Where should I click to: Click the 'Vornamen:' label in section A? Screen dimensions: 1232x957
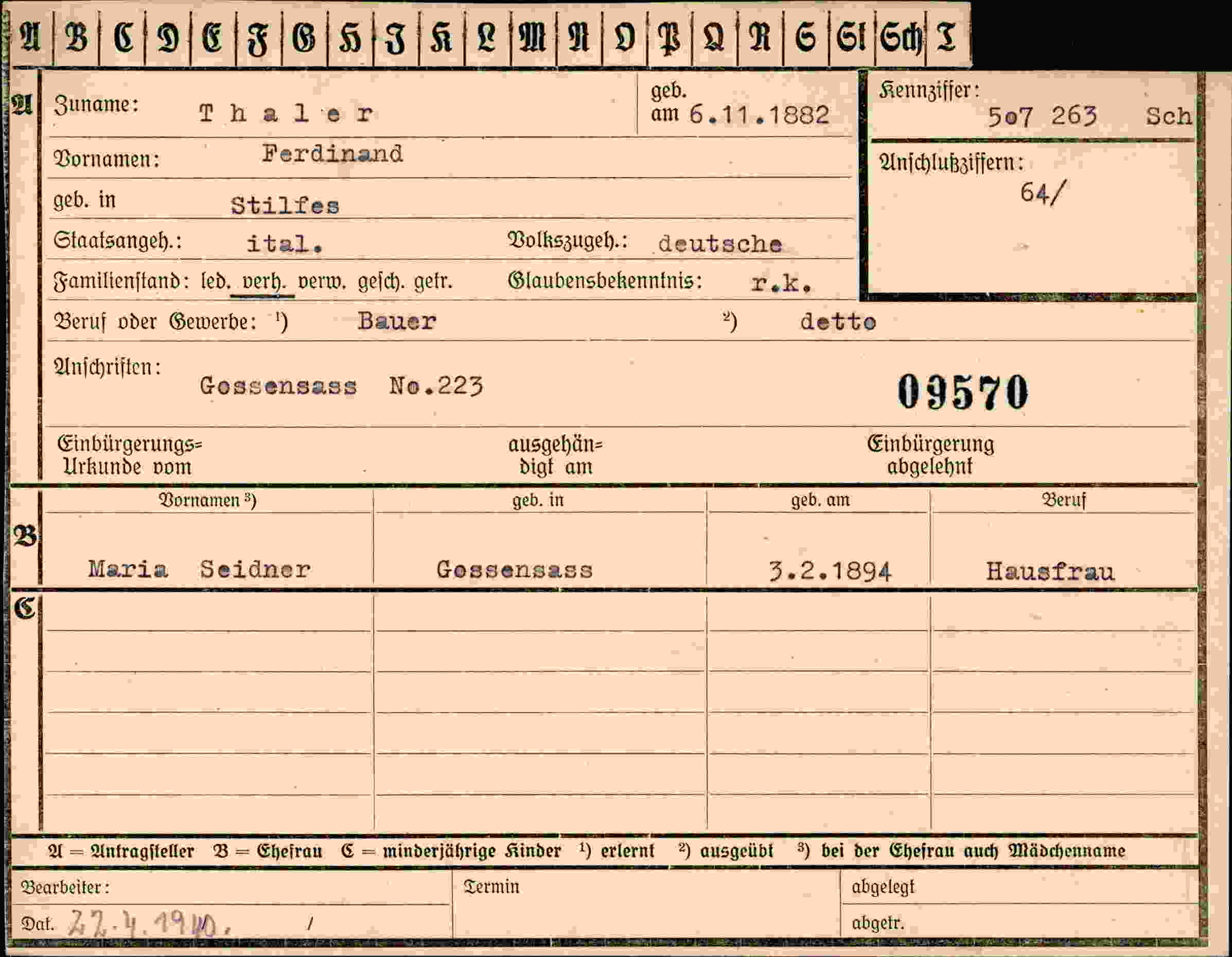point(107,159)
